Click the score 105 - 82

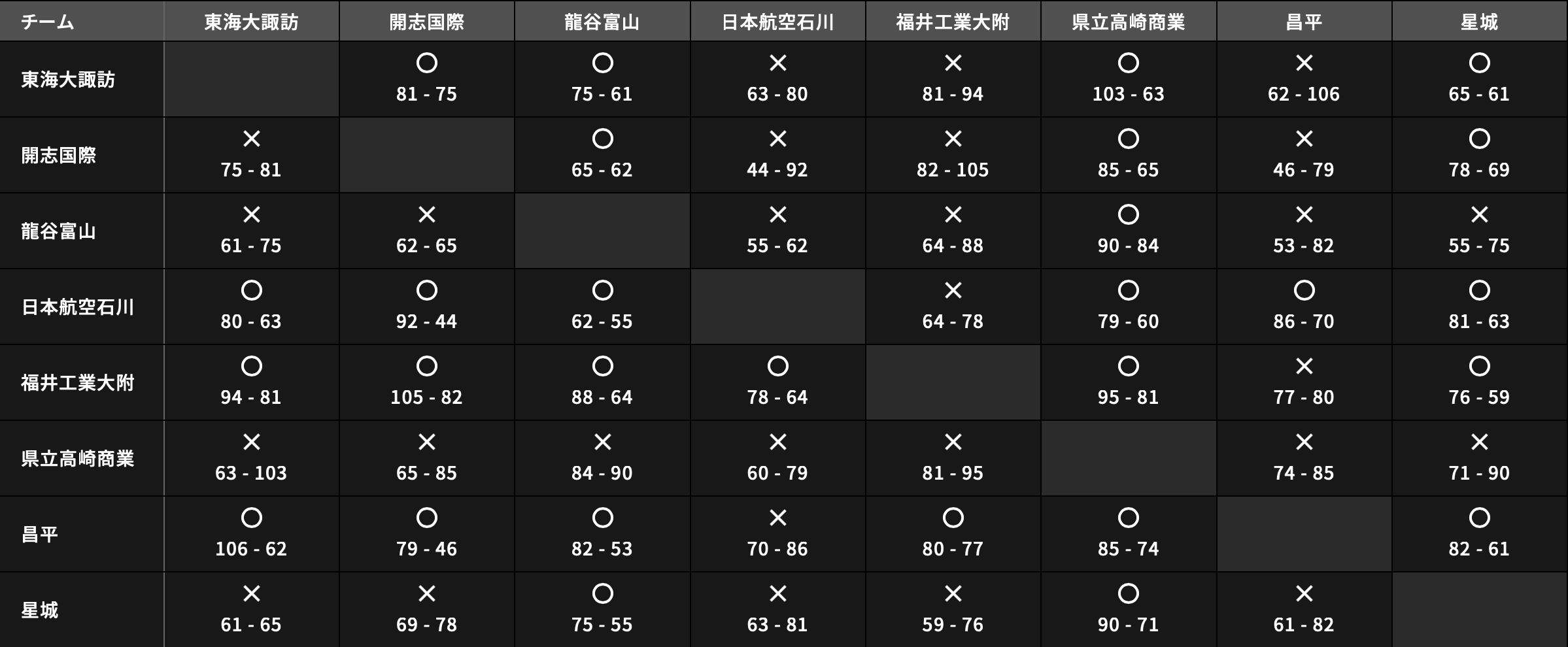(x=426, y=397)
